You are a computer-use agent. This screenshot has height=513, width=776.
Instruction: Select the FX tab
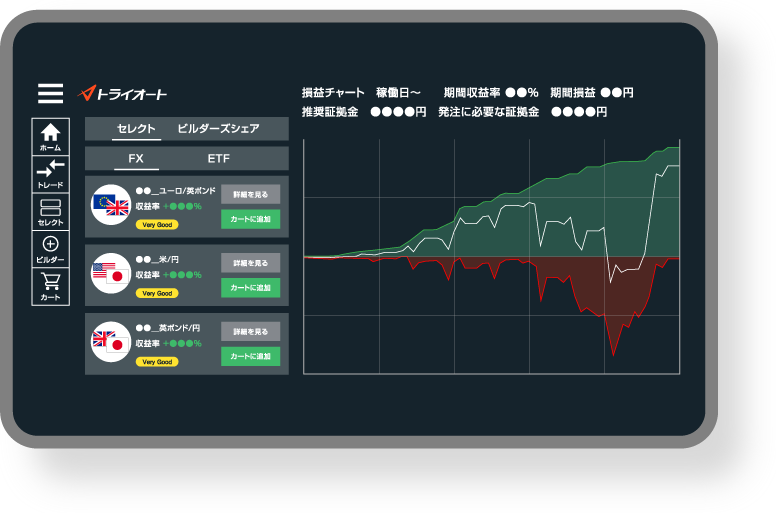coord(136,159)
